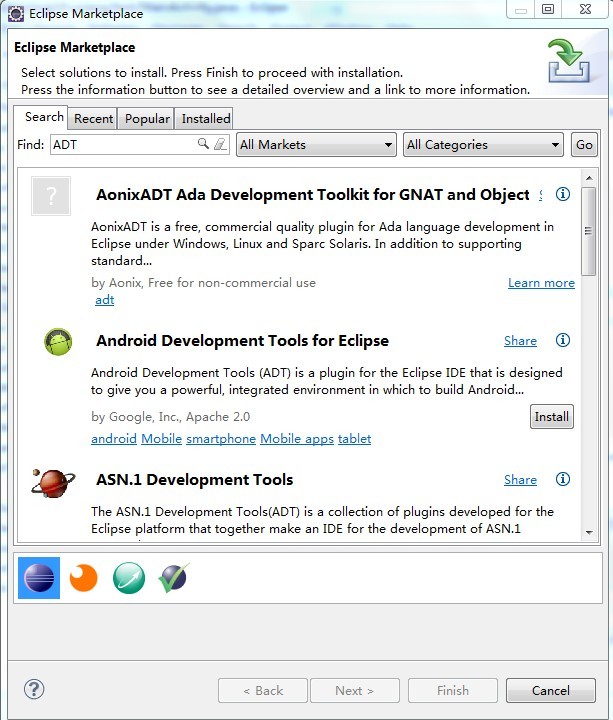The height and width of the screenshot is (720, 613).
Task: Click the install download arrow banner icon
Action: 568,61
